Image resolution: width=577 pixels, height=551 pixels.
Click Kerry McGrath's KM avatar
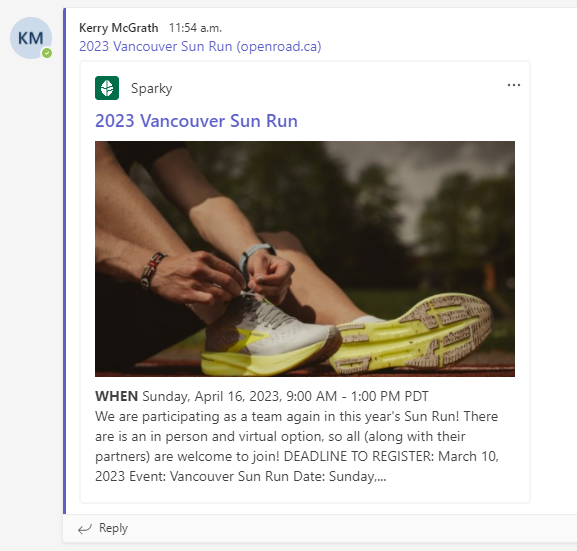tap(31, 38)
